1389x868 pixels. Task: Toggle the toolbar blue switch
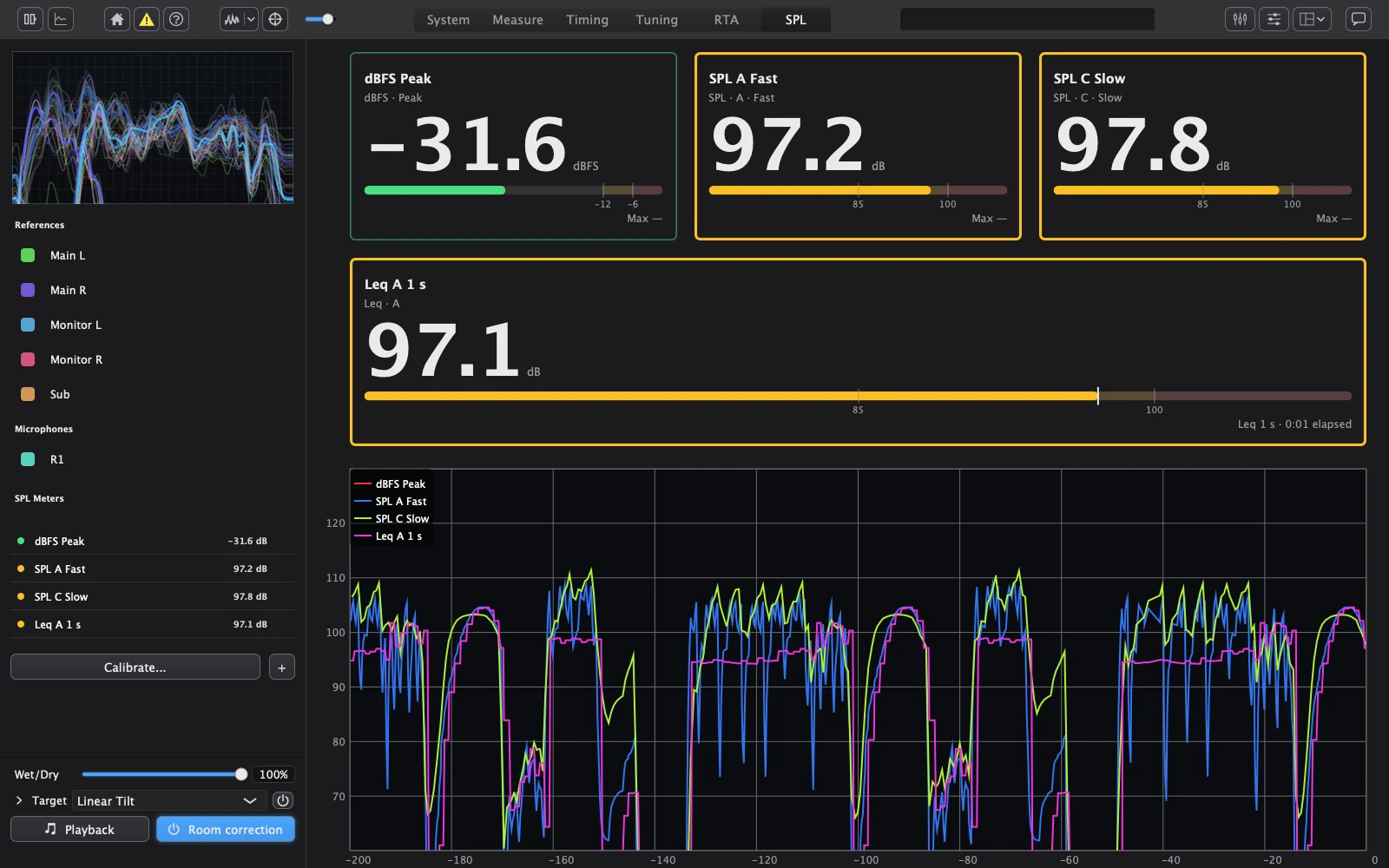(319, 19)
